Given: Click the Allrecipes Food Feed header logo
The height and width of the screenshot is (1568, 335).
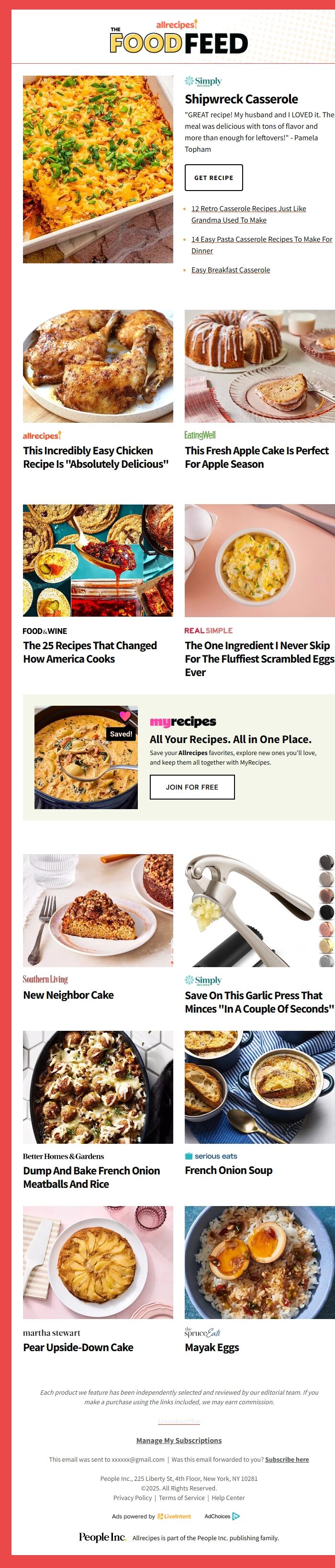Looking at the screenshot, I should [x=179, y=37].
